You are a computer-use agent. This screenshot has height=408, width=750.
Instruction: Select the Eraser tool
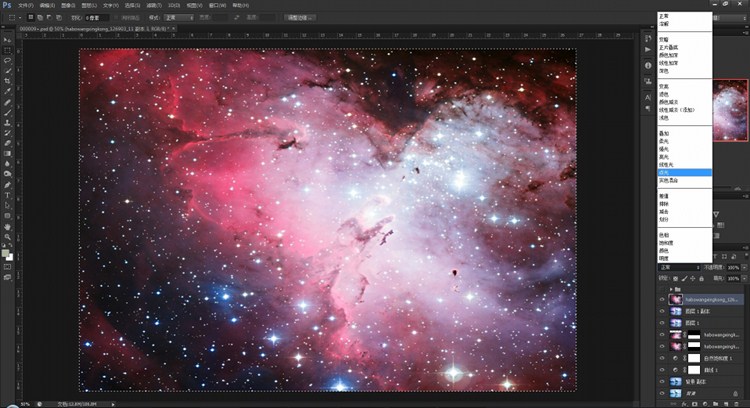[x=7, y=143]
